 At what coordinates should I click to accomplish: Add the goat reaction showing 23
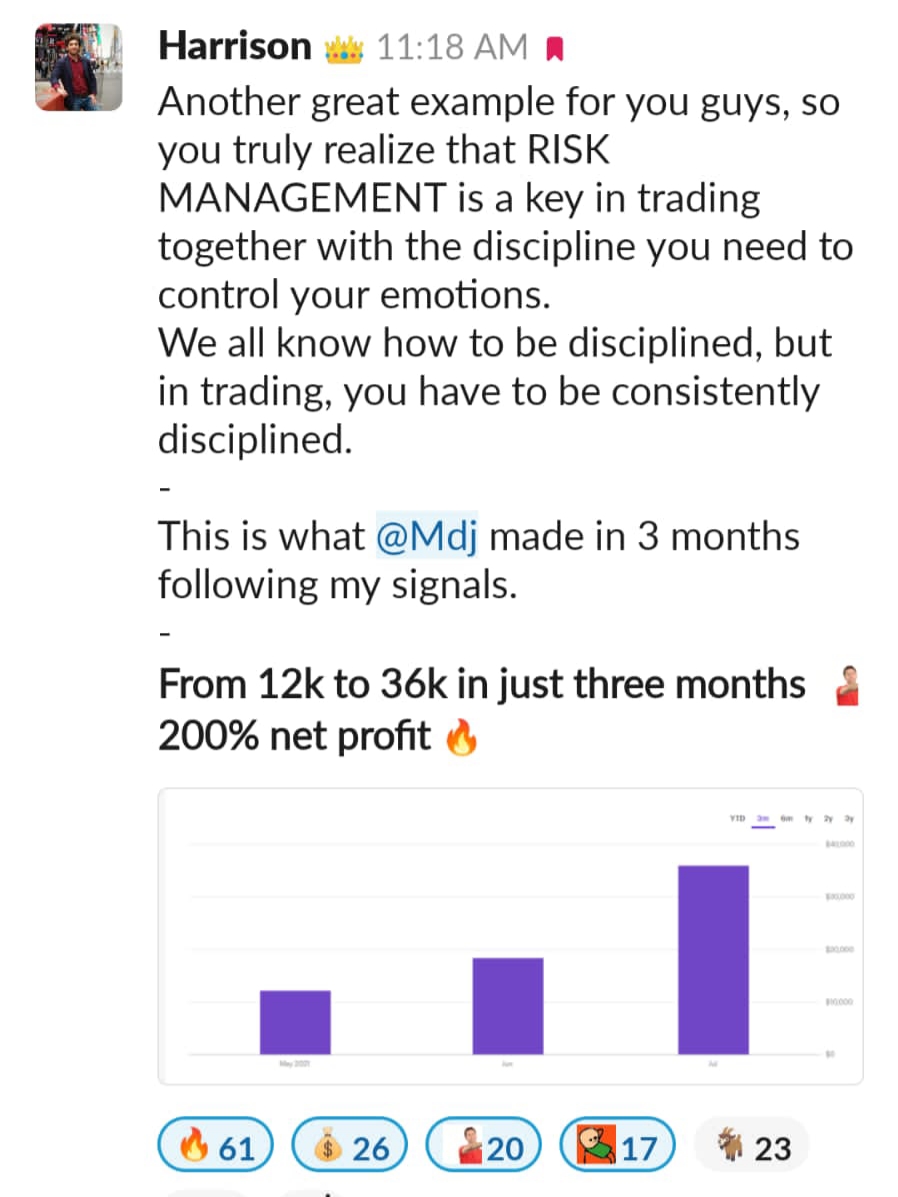(752, 1144)
